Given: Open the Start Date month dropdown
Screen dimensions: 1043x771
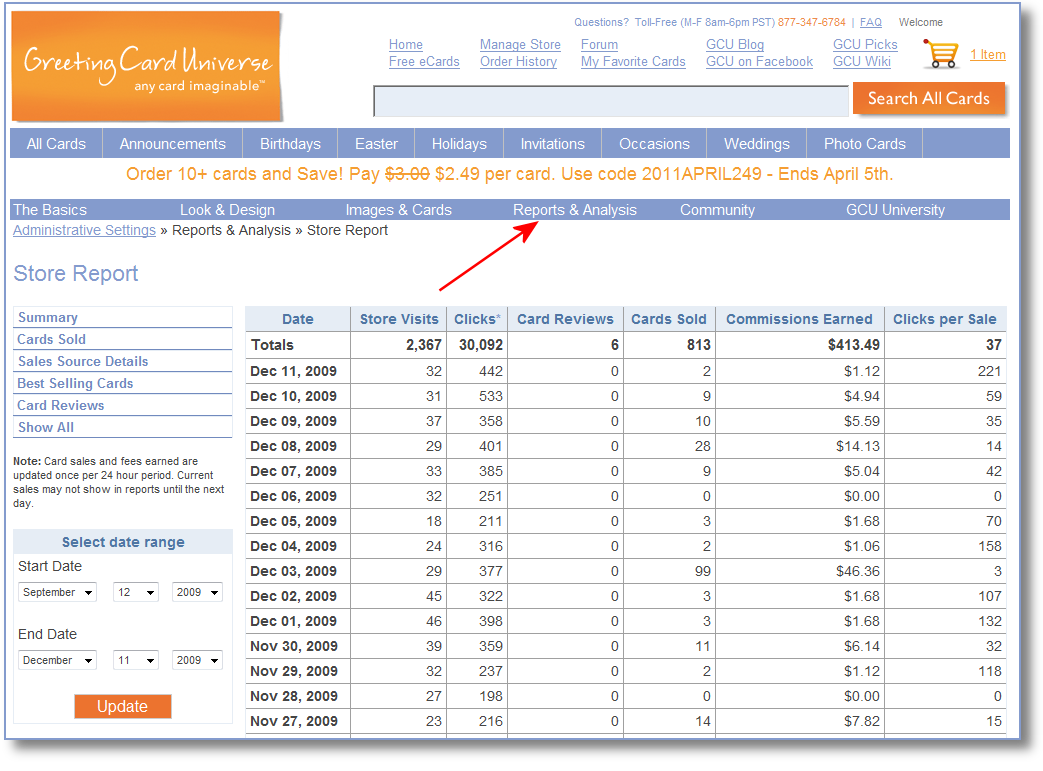Looking at the screenshot, I should [57, 592].
